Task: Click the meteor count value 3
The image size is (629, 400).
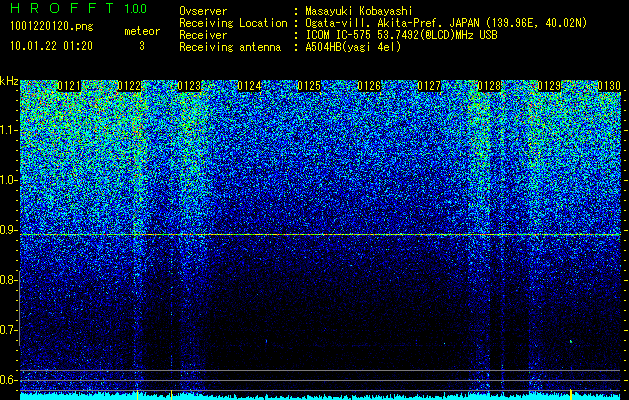Action: [x=142, y=46]
